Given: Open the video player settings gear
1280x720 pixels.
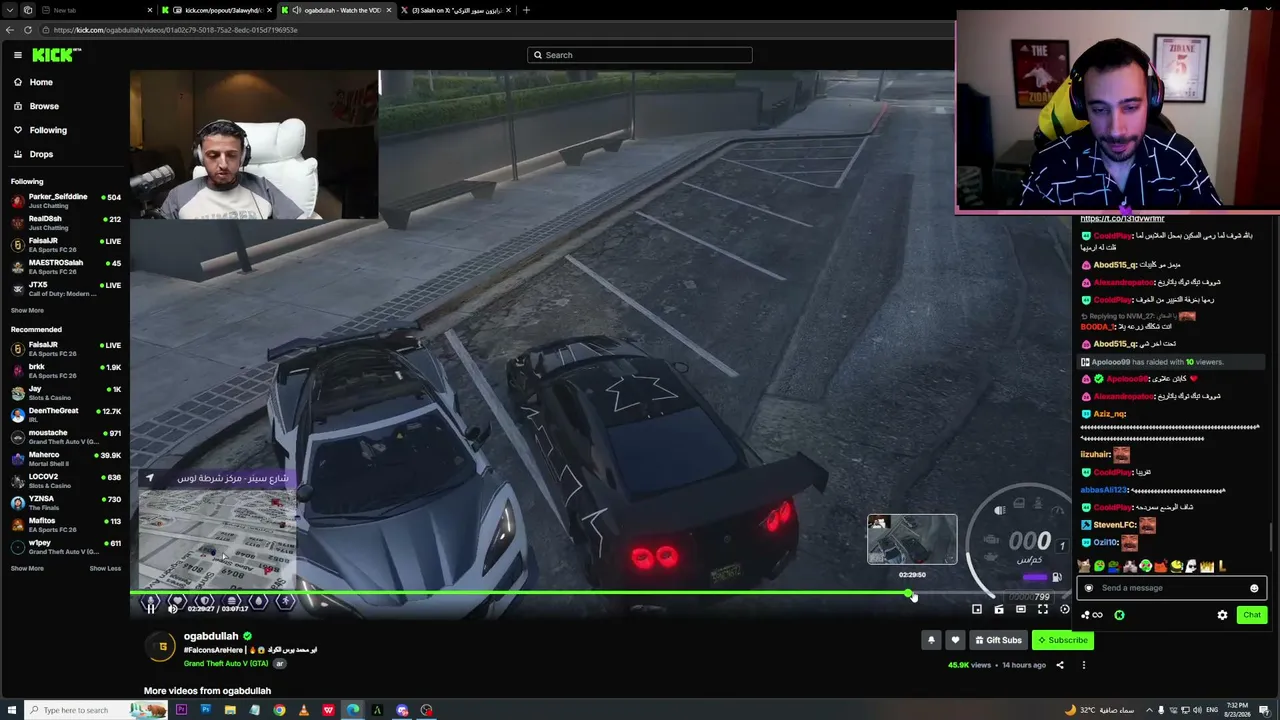Looking at the screenshot, I should [x=1064, y=609].
